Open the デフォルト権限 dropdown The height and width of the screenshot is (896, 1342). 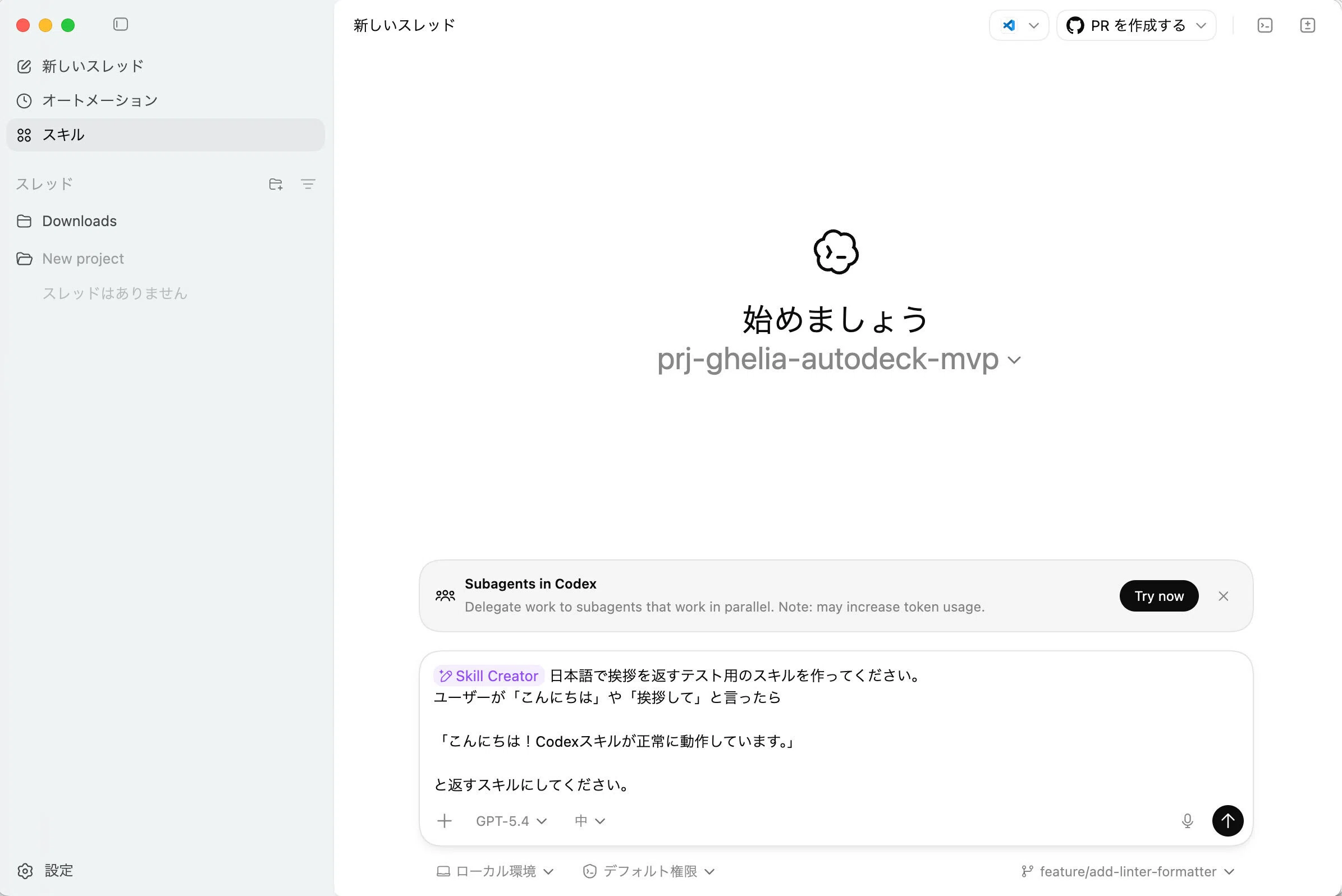point(649,871)
